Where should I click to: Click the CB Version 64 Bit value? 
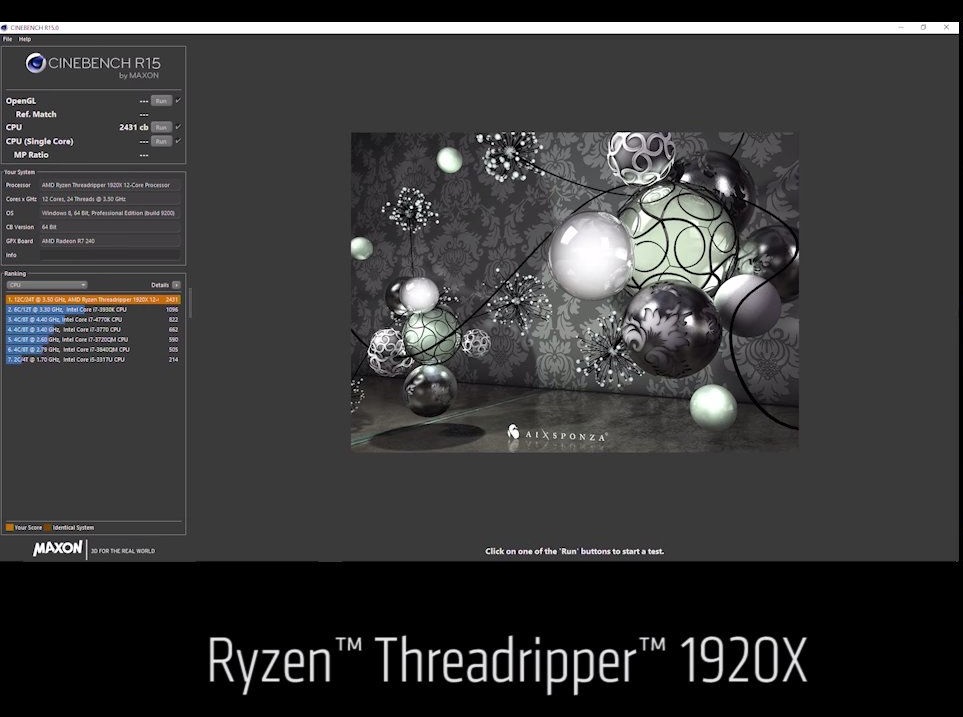(x=110, y=227)
